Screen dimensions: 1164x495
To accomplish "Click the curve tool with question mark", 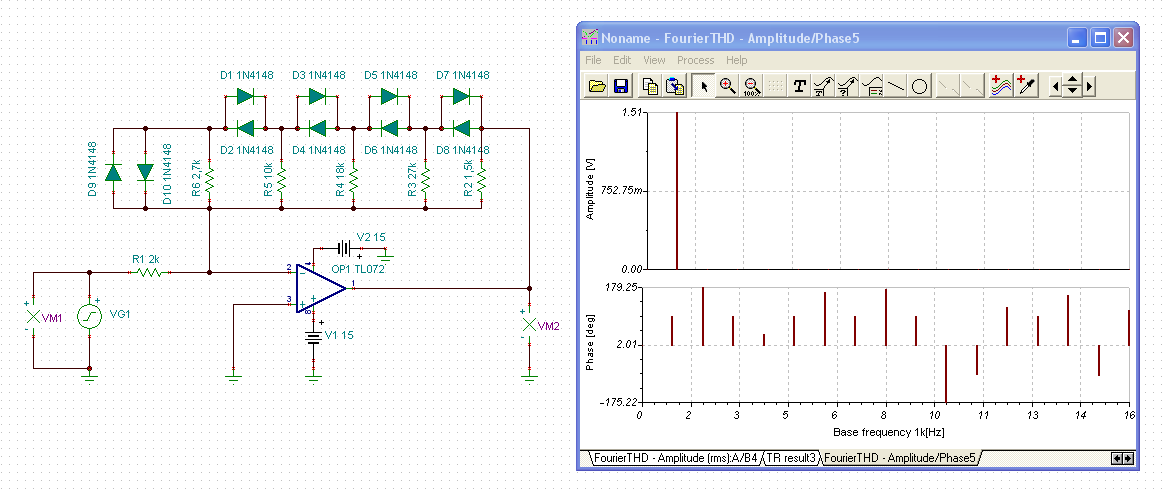I will pos(847,87).
